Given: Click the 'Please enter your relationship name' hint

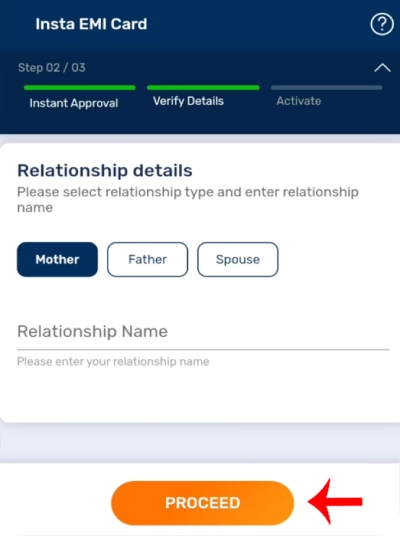Looking at the screenshot, I should (x=113, y=362).
